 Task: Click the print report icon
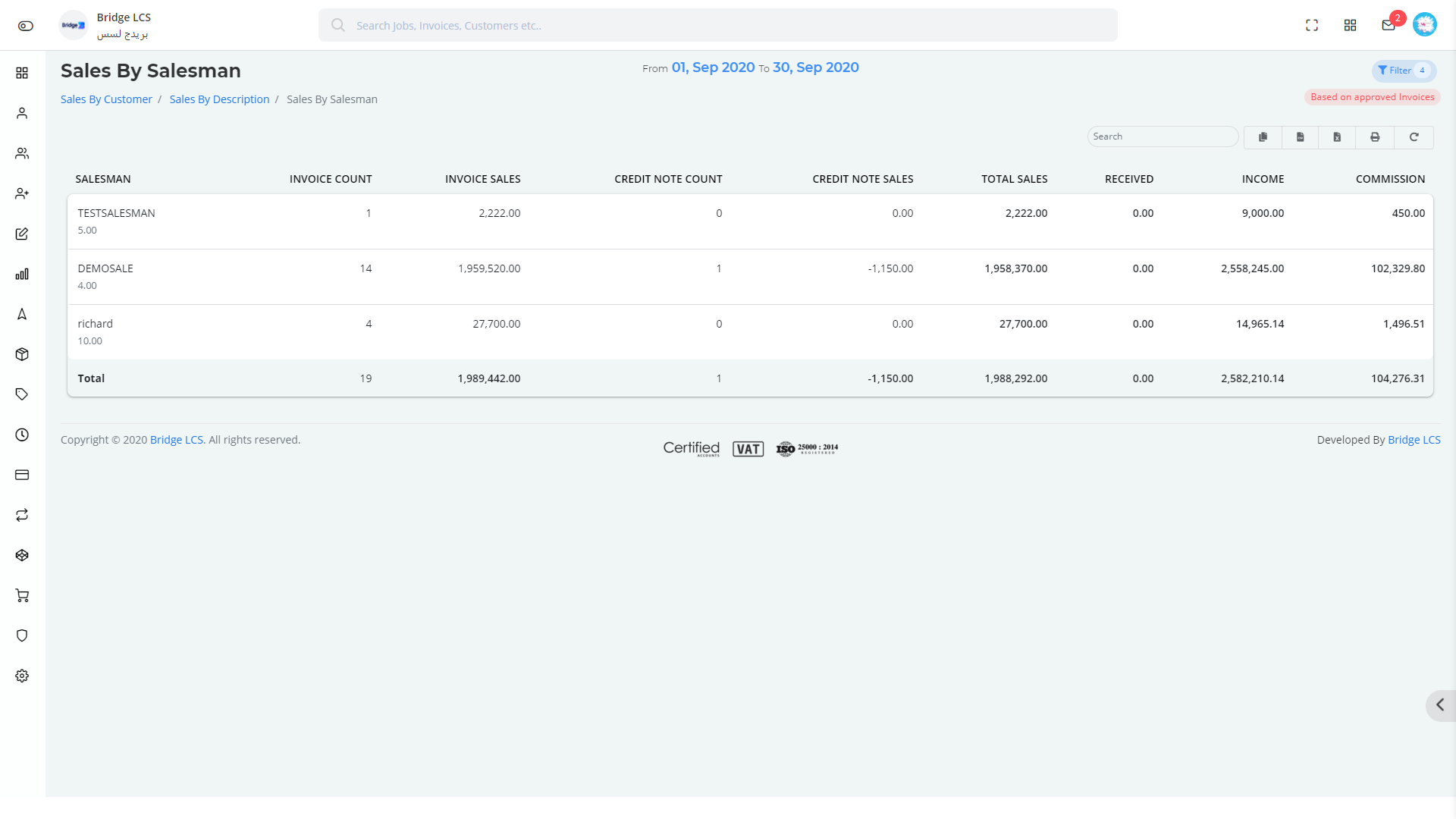pyautogui.click(x=1375, y=136)
